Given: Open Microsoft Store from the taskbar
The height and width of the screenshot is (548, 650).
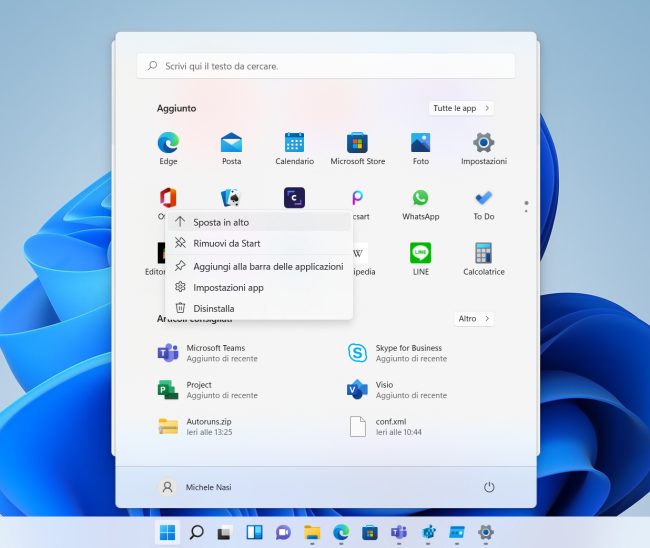Looking at the screenshot, I should coord(370,532).
